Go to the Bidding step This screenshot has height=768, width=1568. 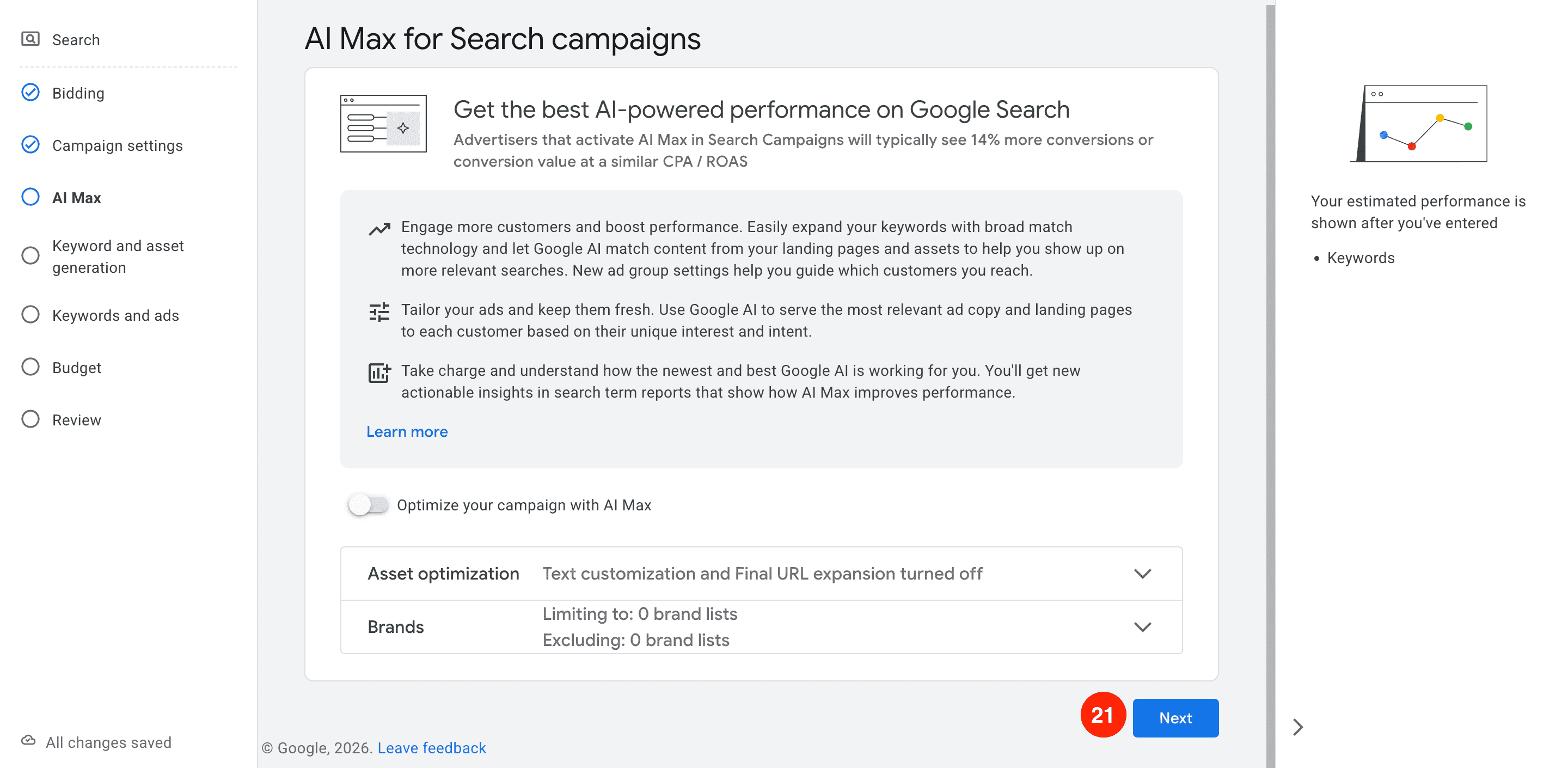click(x=78, y=93)
